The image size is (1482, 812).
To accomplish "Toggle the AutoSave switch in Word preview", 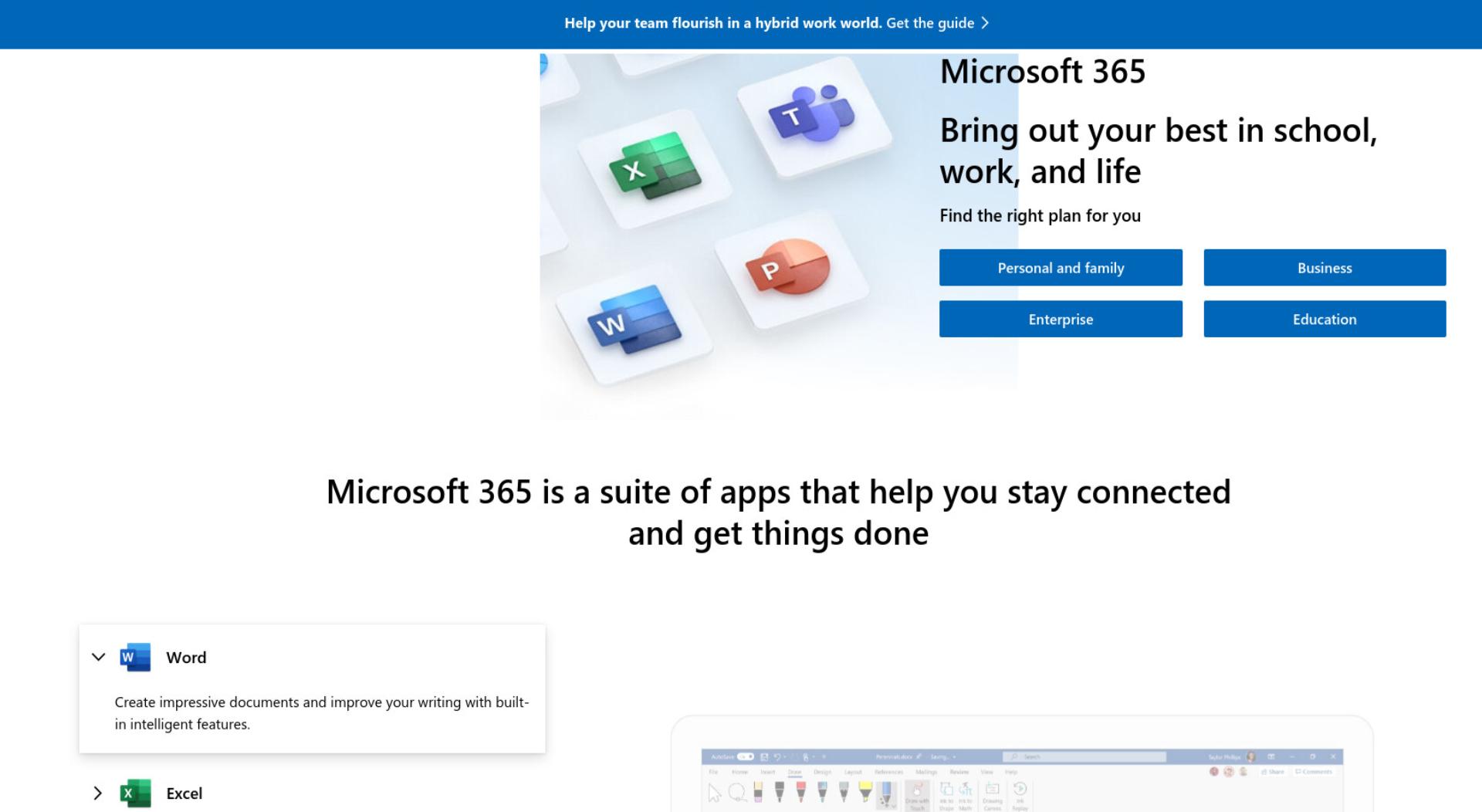I will 745,756.
